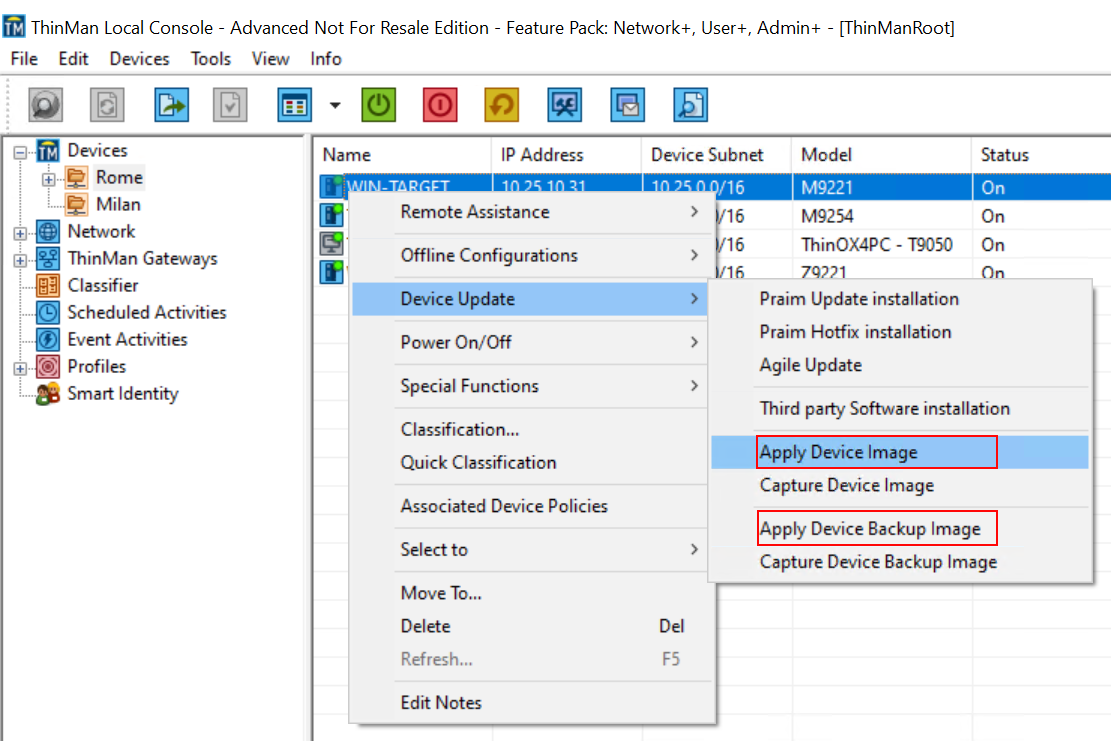Viewport: 1111px width, 741px height.
Task: Click the tools configuration monitor toolbar icon
Action: (565, 106)
